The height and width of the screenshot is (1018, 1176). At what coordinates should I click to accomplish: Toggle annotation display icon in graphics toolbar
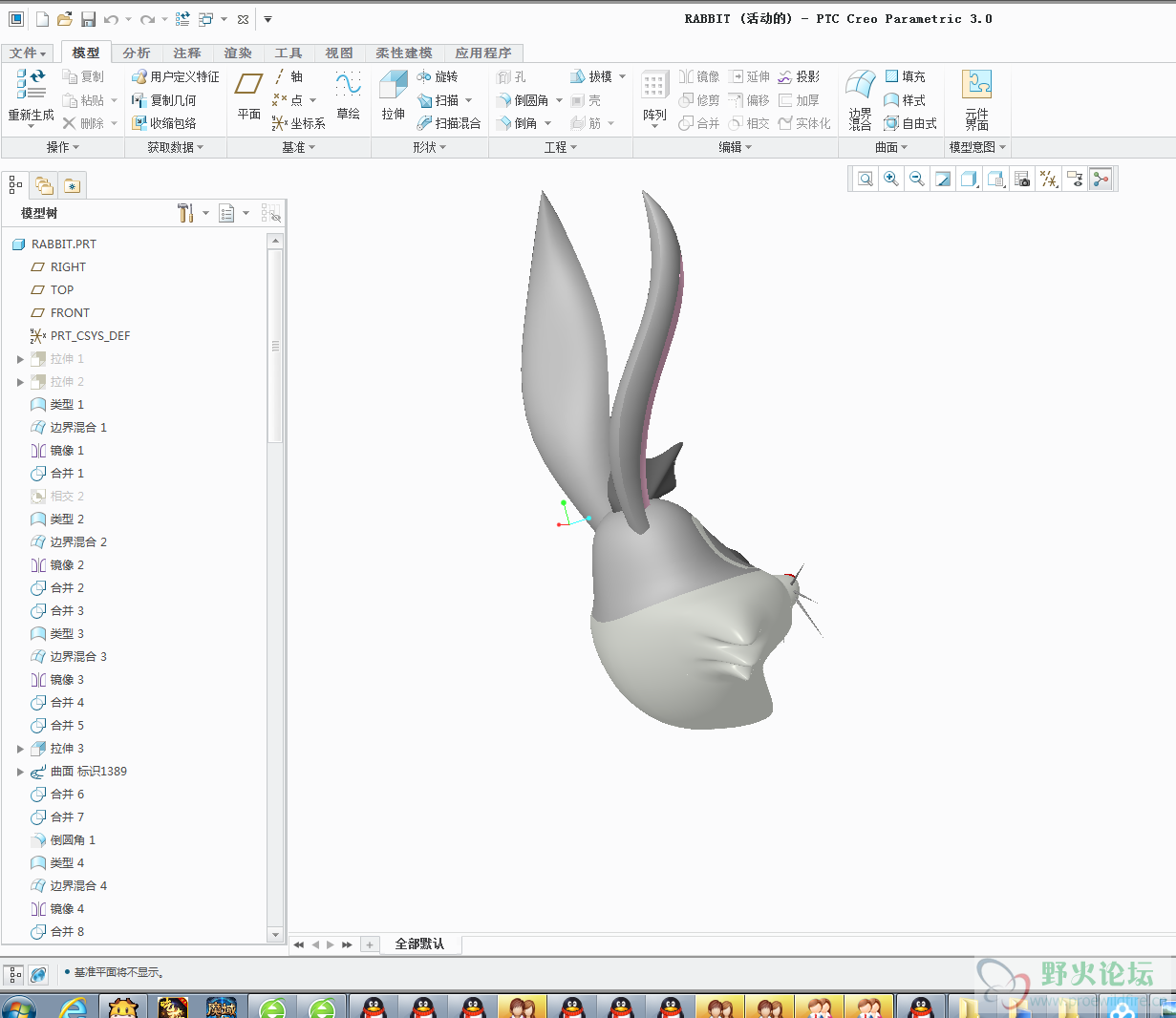[x=1075, y=179]
